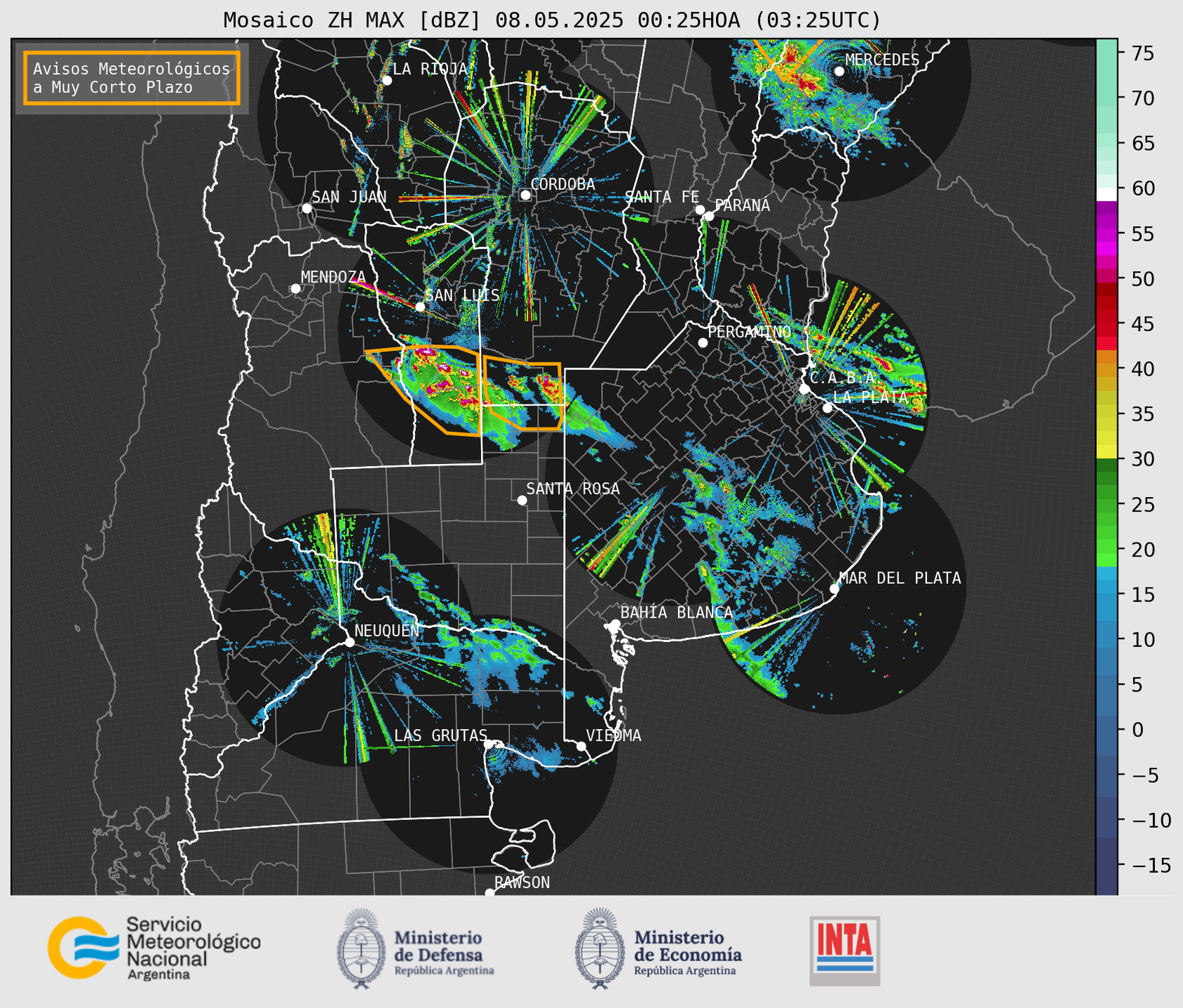1183x1008 pixels.
Task: Select the LA RIOJA city marker dot
Action: click(x=386, y=80)
